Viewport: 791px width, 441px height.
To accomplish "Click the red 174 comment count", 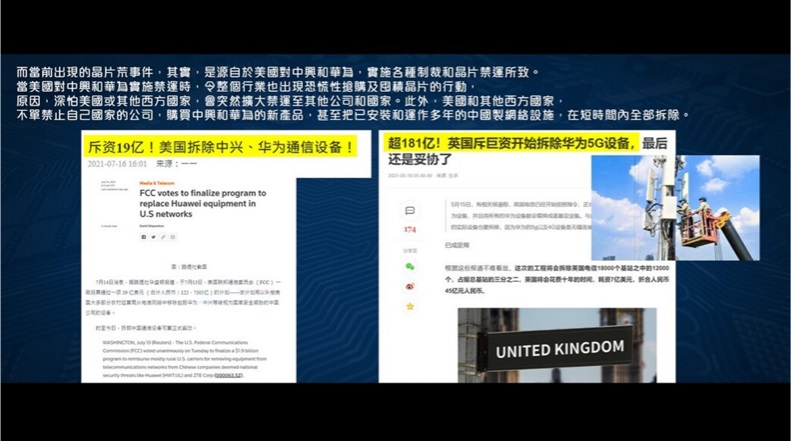I will click(x=410, y=230).
